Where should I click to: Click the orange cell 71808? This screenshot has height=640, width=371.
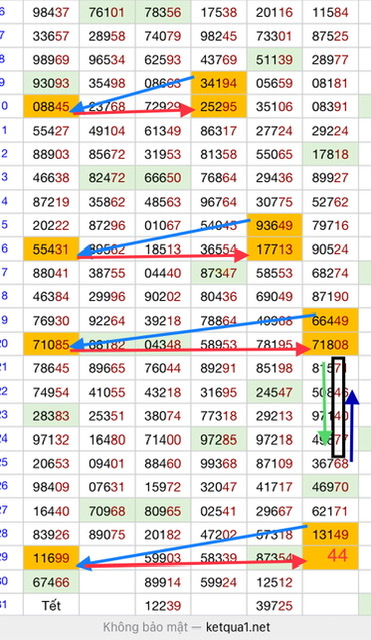pyautogui.click(x=331, y=344)
